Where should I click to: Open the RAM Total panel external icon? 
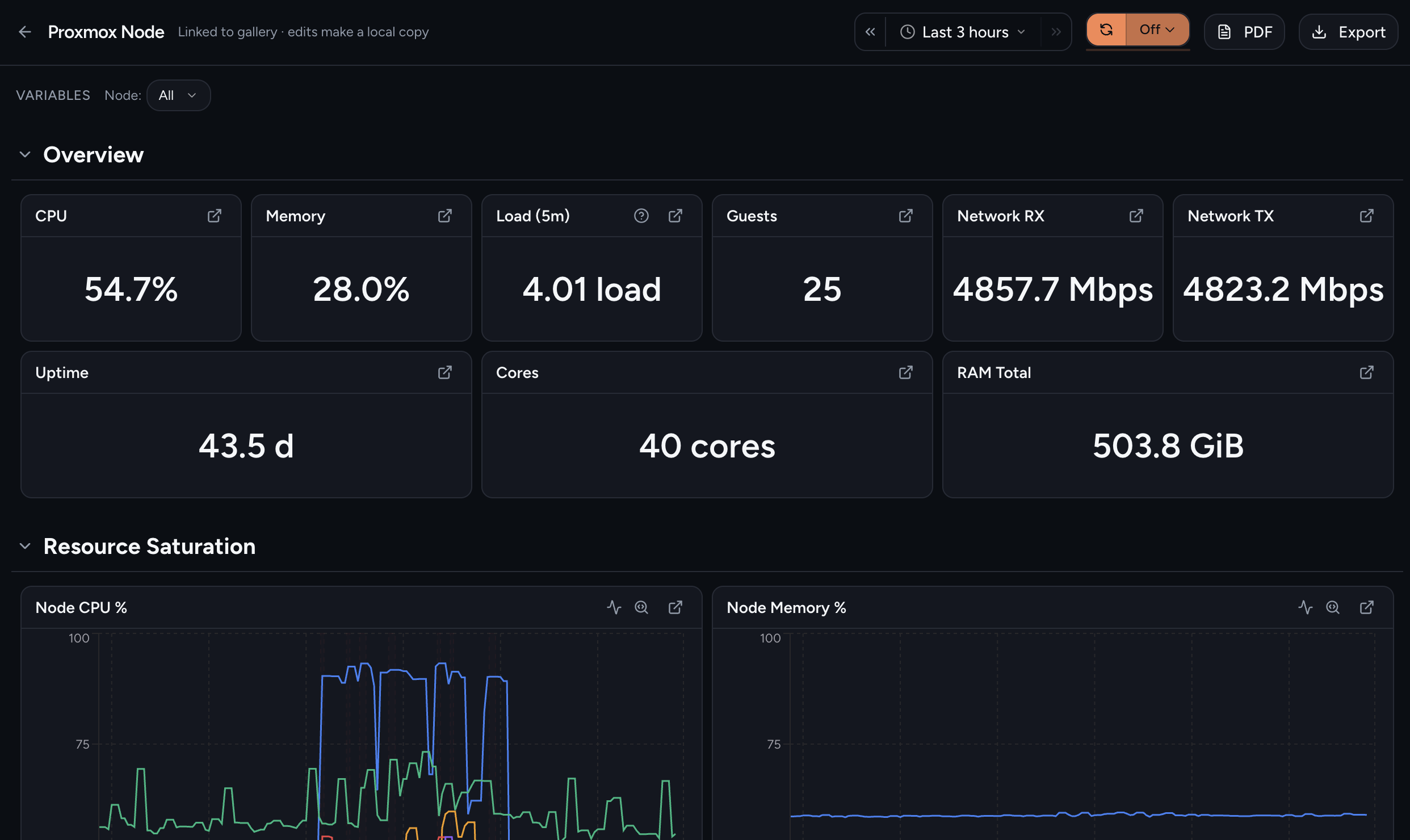point(1366,372)
